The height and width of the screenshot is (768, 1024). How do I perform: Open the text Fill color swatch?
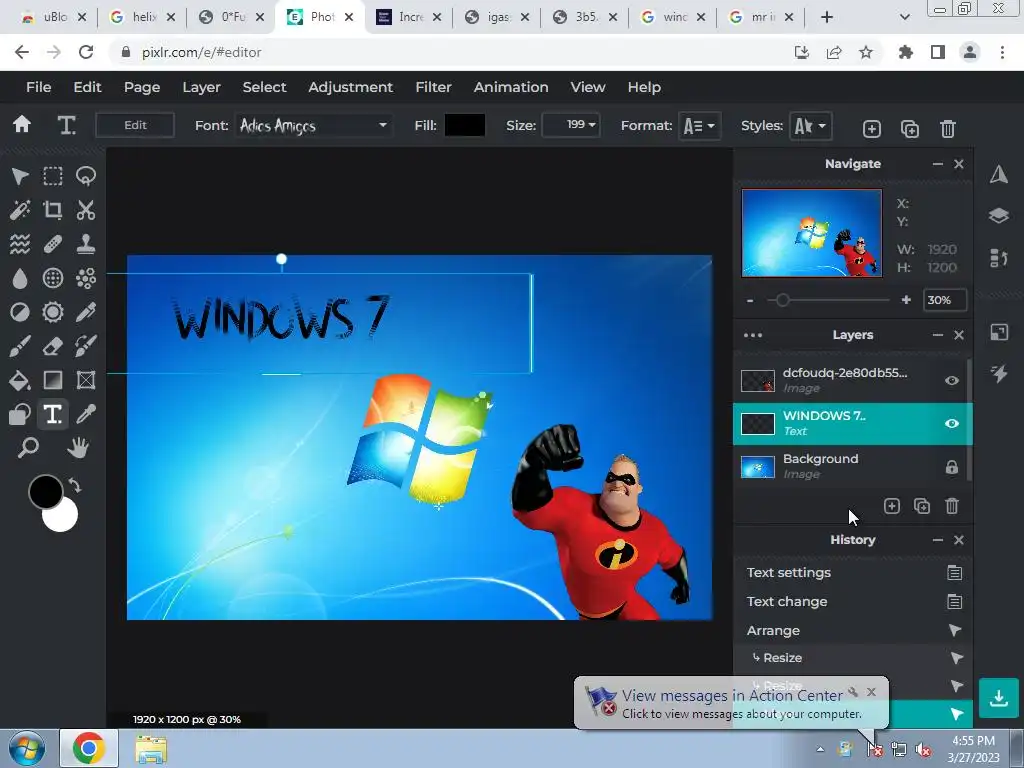464,125
